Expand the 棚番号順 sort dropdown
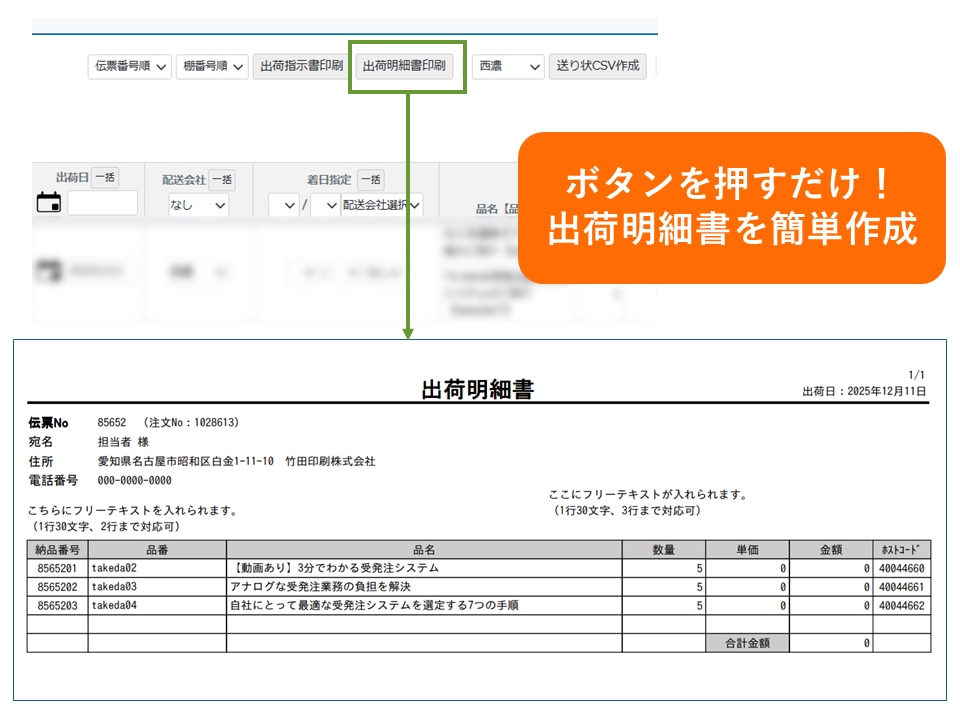The width and height of the screenshot is (960, 720). pos(212,67)
